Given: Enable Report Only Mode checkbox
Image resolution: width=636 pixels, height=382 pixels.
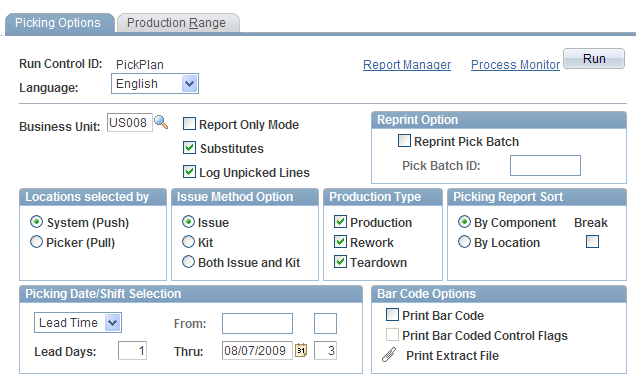Looking at the screenshot, I should pyautogui.click(x=189, y=124).
